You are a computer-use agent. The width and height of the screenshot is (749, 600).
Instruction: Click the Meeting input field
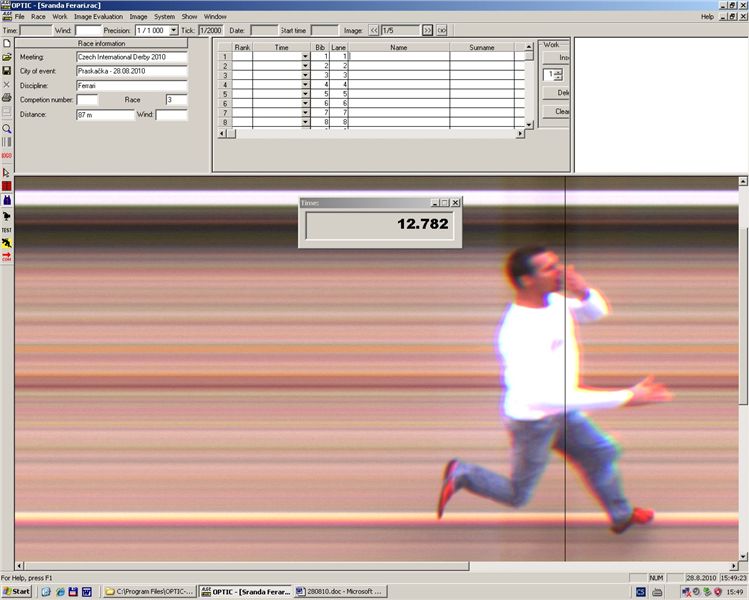pos(132,57)
